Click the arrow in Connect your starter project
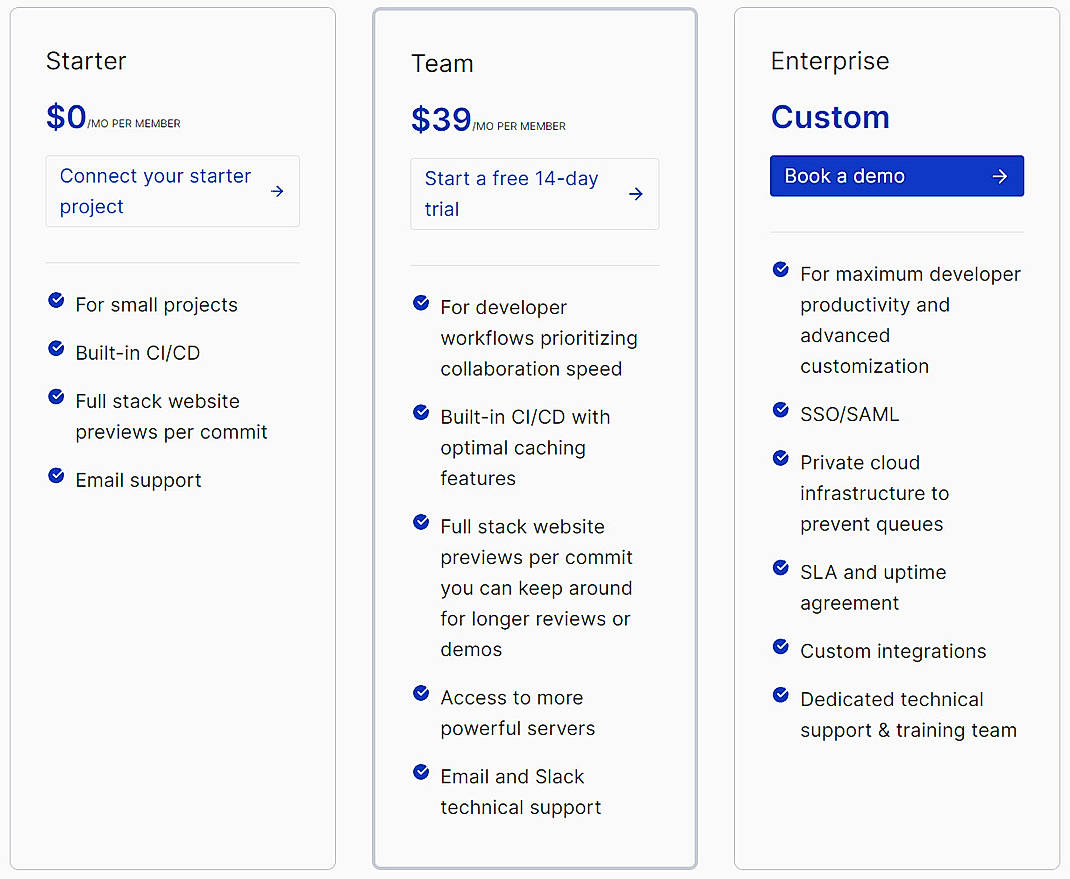This screenshot has width=1070, height=879. tap(277, 190)
